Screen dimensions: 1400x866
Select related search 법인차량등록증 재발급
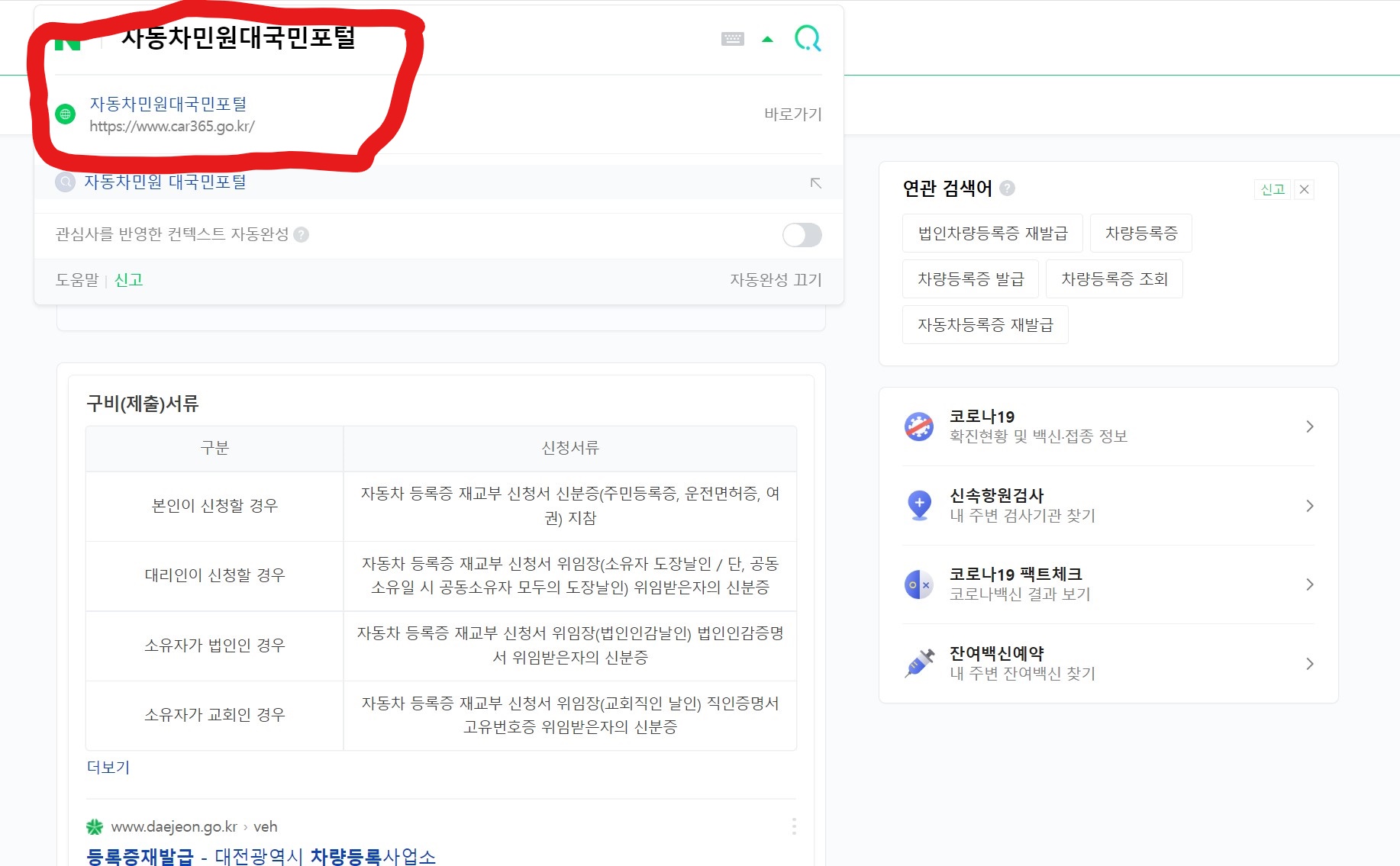click(x=992, y=233)
